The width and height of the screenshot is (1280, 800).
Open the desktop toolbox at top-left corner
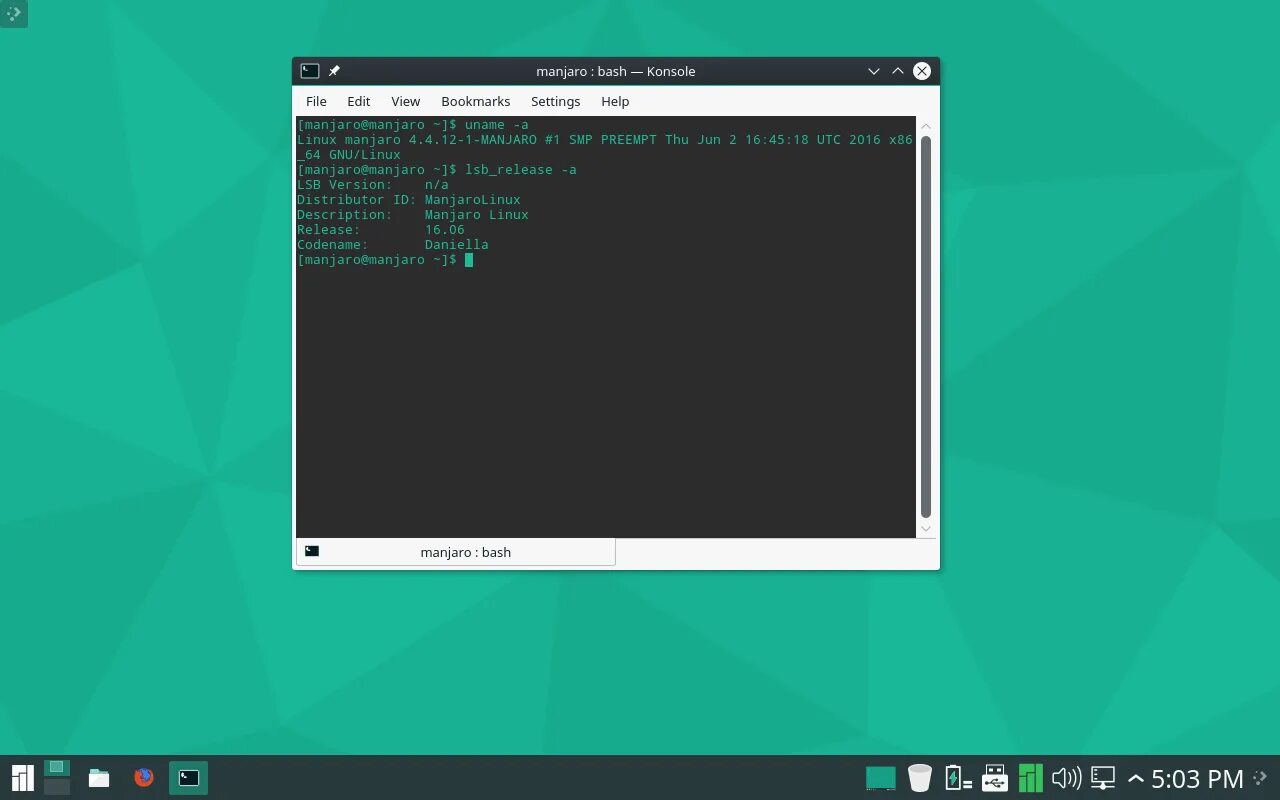[x=13, y=13]
